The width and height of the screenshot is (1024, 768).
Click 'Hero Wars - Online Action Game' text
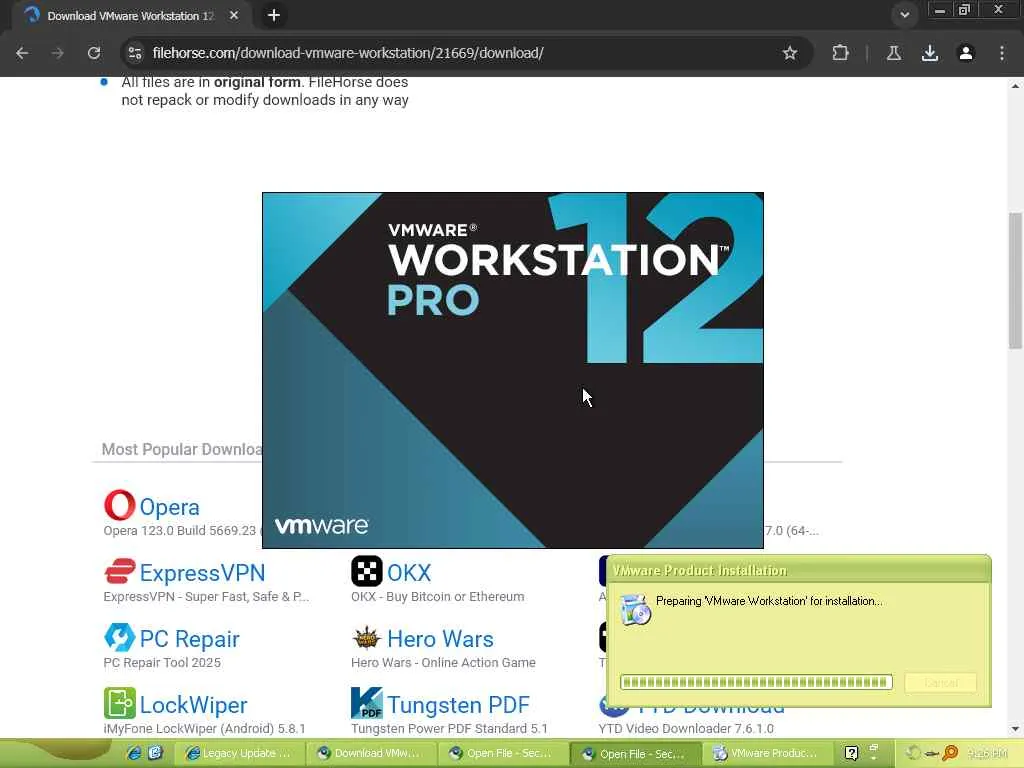[x=443, y=662]
